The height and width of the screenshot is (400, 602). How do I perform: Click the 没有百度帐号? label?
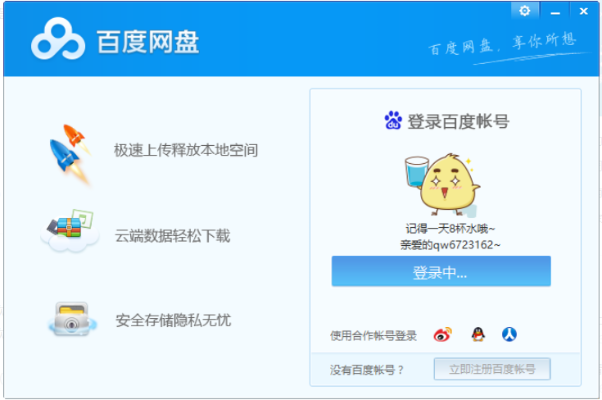coord(367,370)
